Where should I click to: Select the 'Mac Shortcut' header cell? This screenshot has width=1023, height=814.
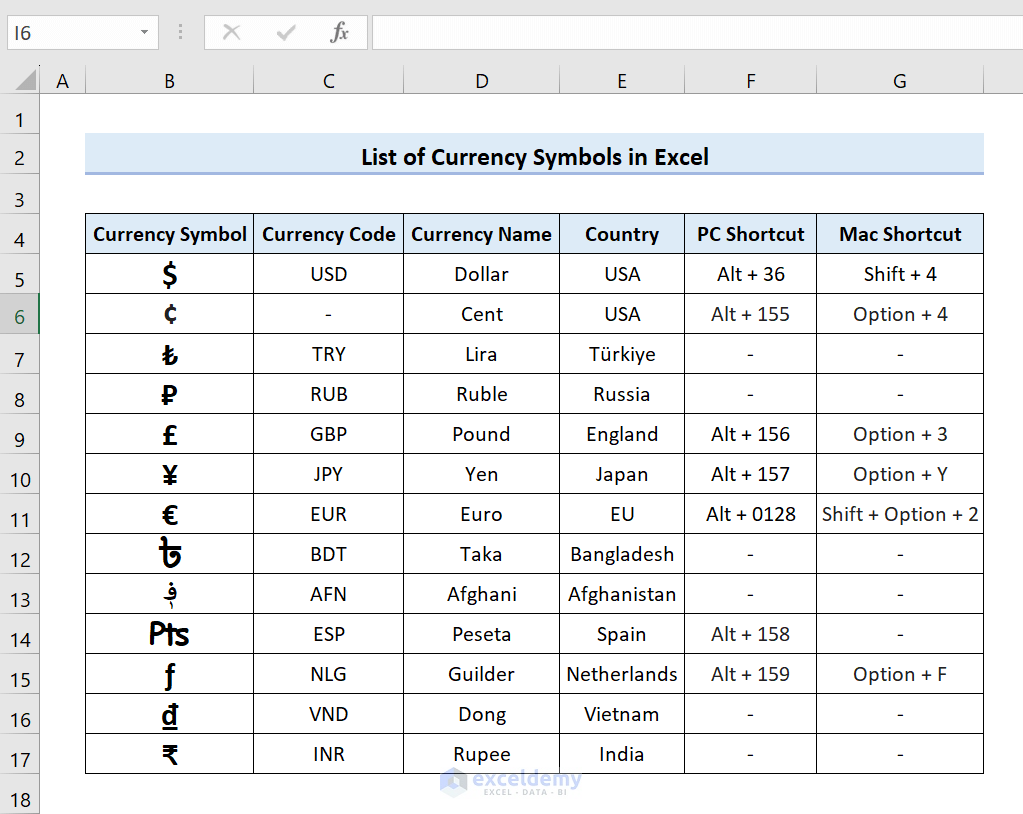(899, 234)
